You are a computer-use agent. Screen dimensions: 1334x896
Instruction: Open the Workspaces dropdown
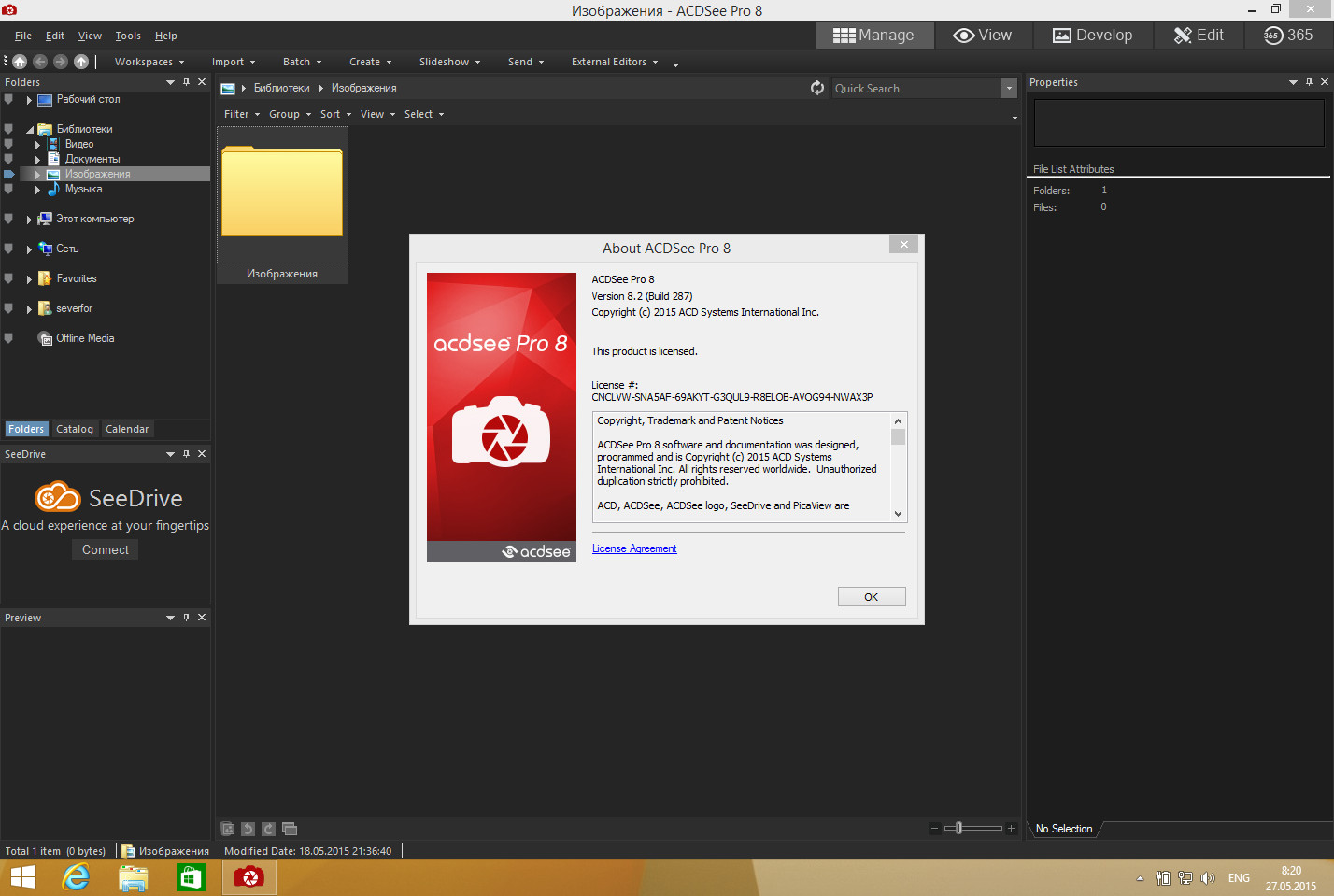pos(149,62)
